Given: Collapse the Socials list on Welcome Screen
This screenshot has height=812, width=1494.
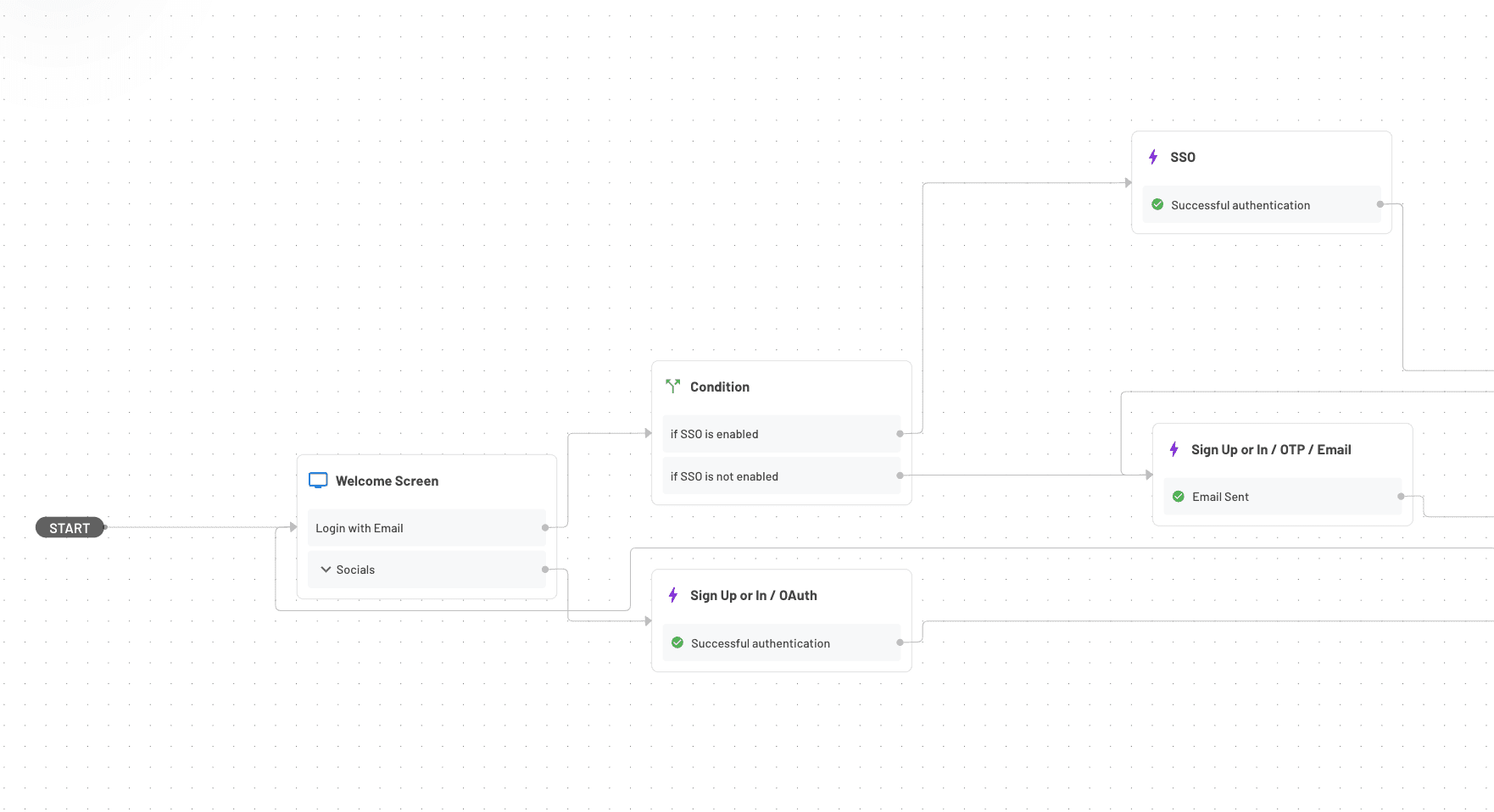Looking at the screenshot, I should point(326,569).
